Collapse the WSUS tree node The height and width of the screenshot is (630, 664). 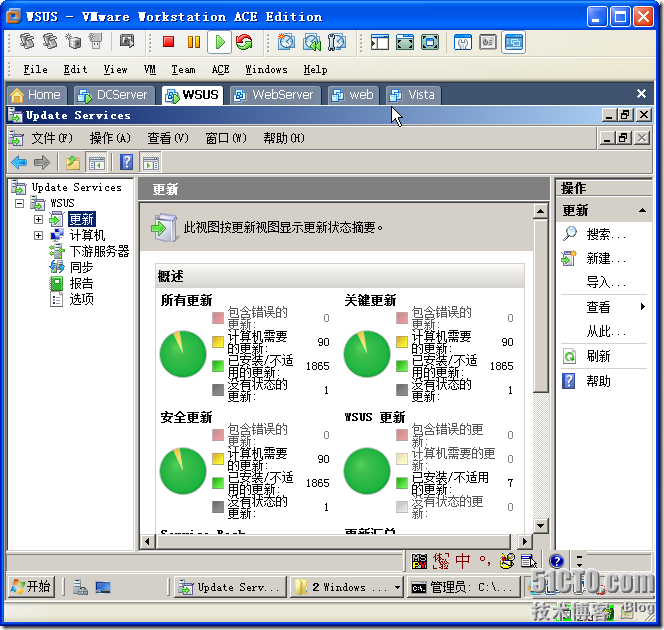point(19,203)
